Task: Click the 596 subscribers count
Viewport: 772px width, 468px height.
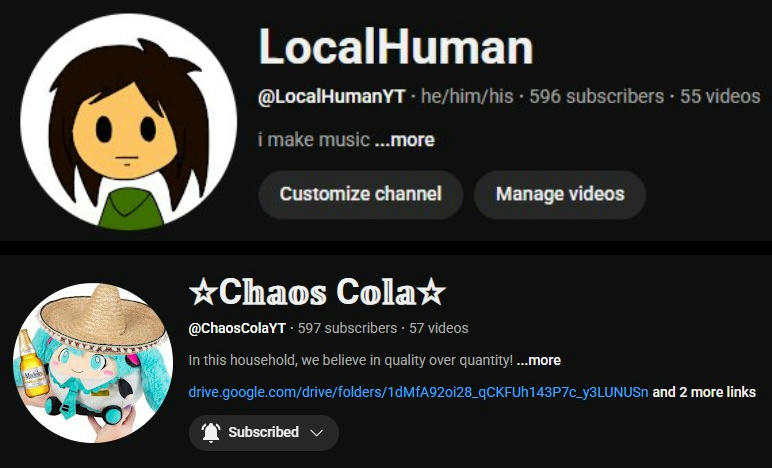Action: point(597,96)
